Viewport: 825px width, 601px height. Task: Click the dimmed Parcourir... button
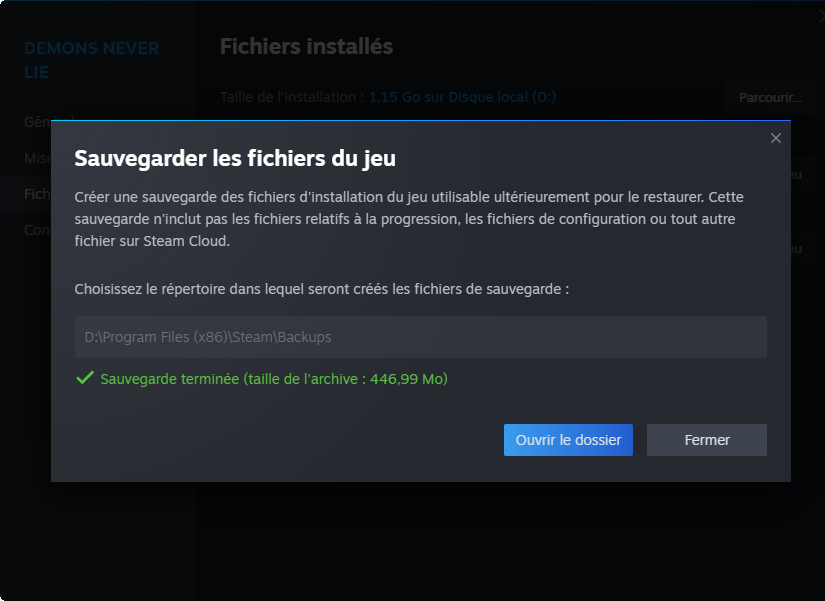pos(770,97)
